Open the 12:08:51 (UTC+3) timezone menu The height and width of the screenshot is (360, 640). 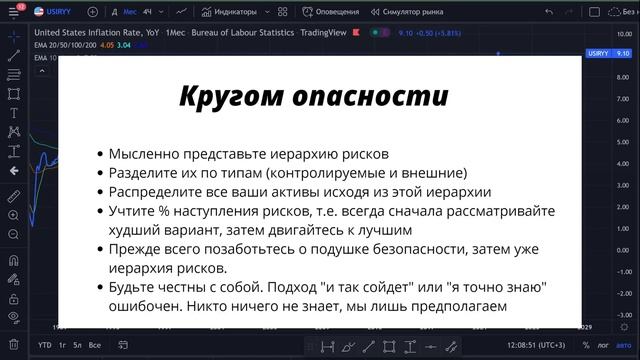point(536,345)
